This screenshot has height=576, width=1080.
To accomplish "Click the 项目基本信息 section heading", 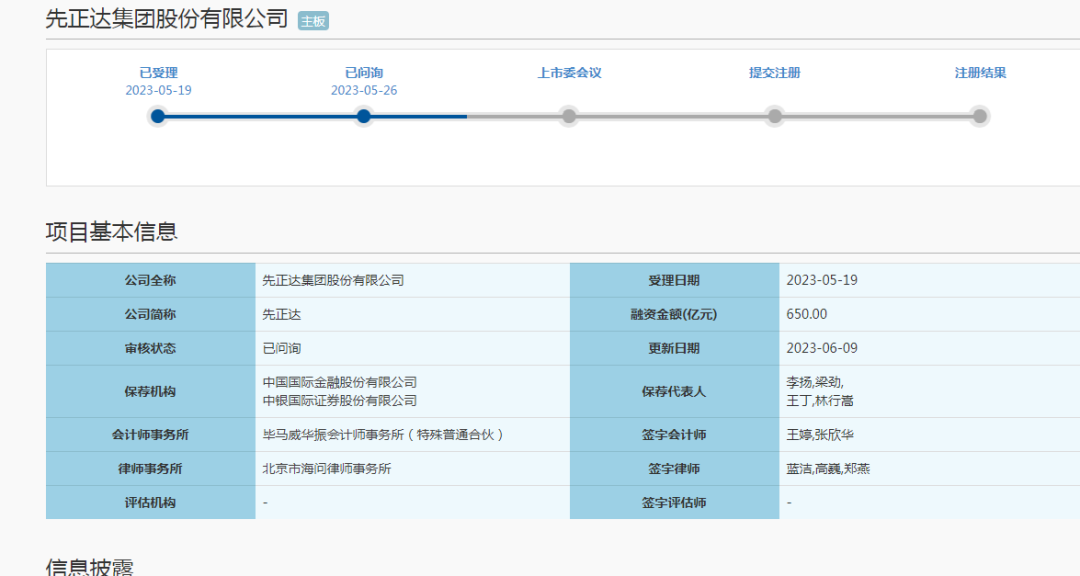I will pos(112,232).
